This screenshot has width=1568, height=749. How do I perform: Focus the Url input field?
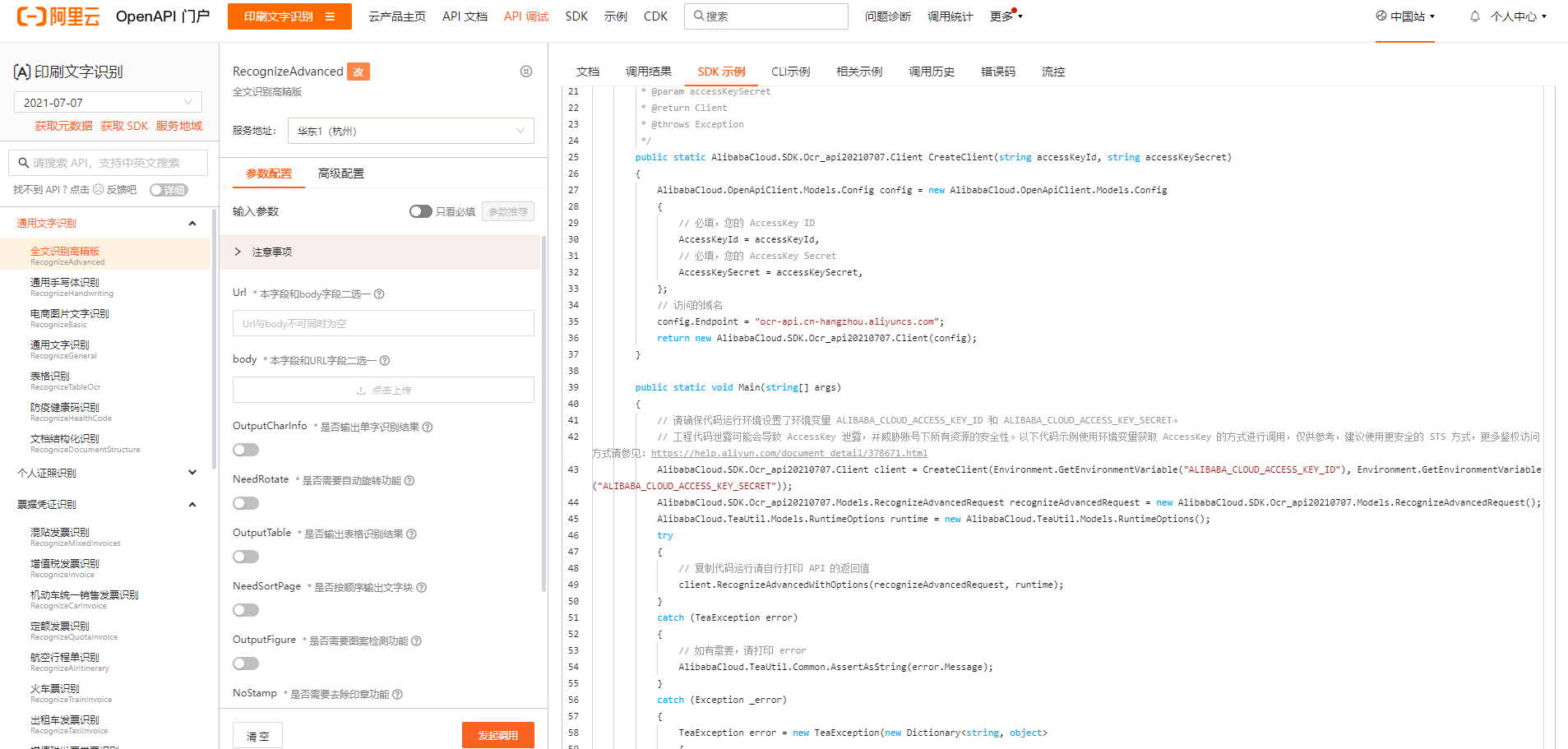pos(383,323)
